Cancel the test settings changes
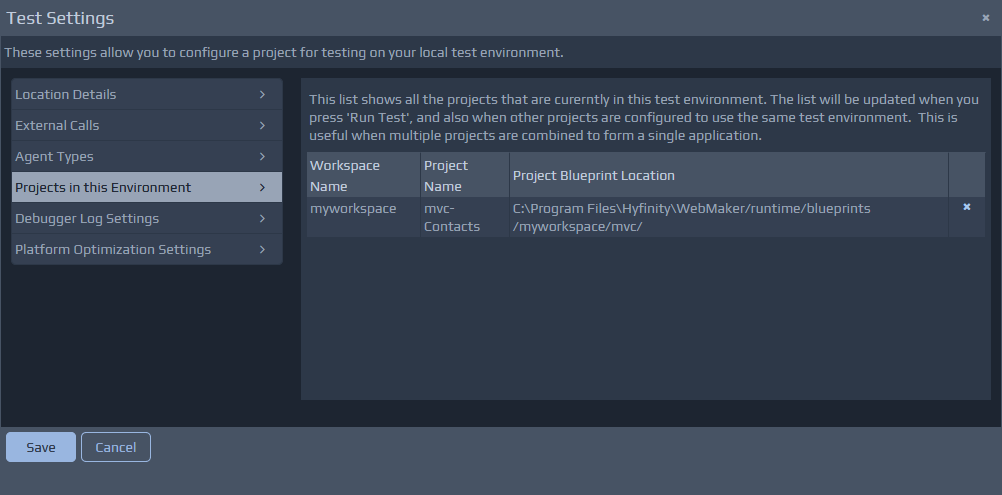The width and height of the screenshot is (1002, 495). 116,447
